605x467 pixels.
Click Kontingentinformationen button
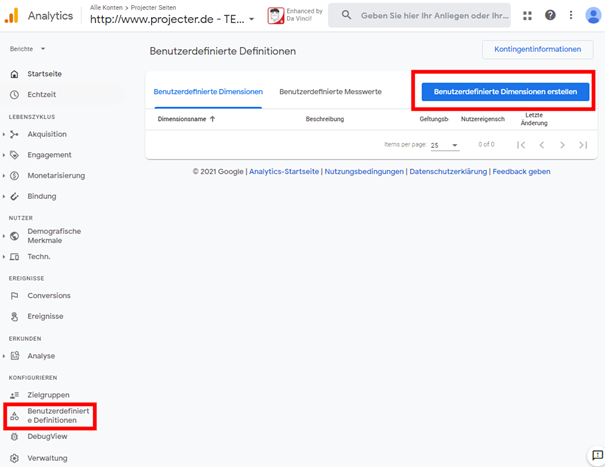coord(537,49)
